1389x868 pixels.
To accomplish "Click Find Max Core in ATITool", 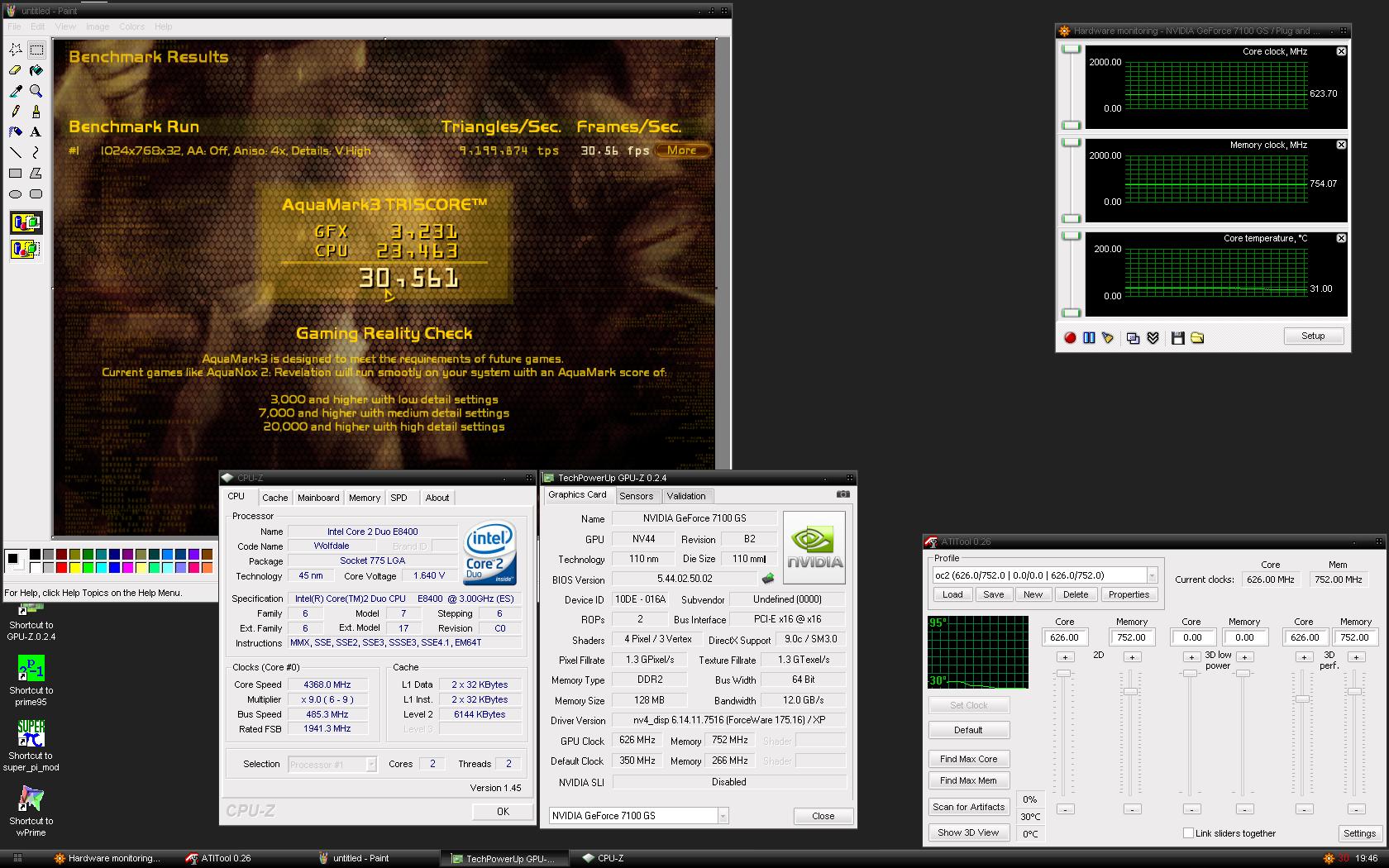I will point(968,759).
